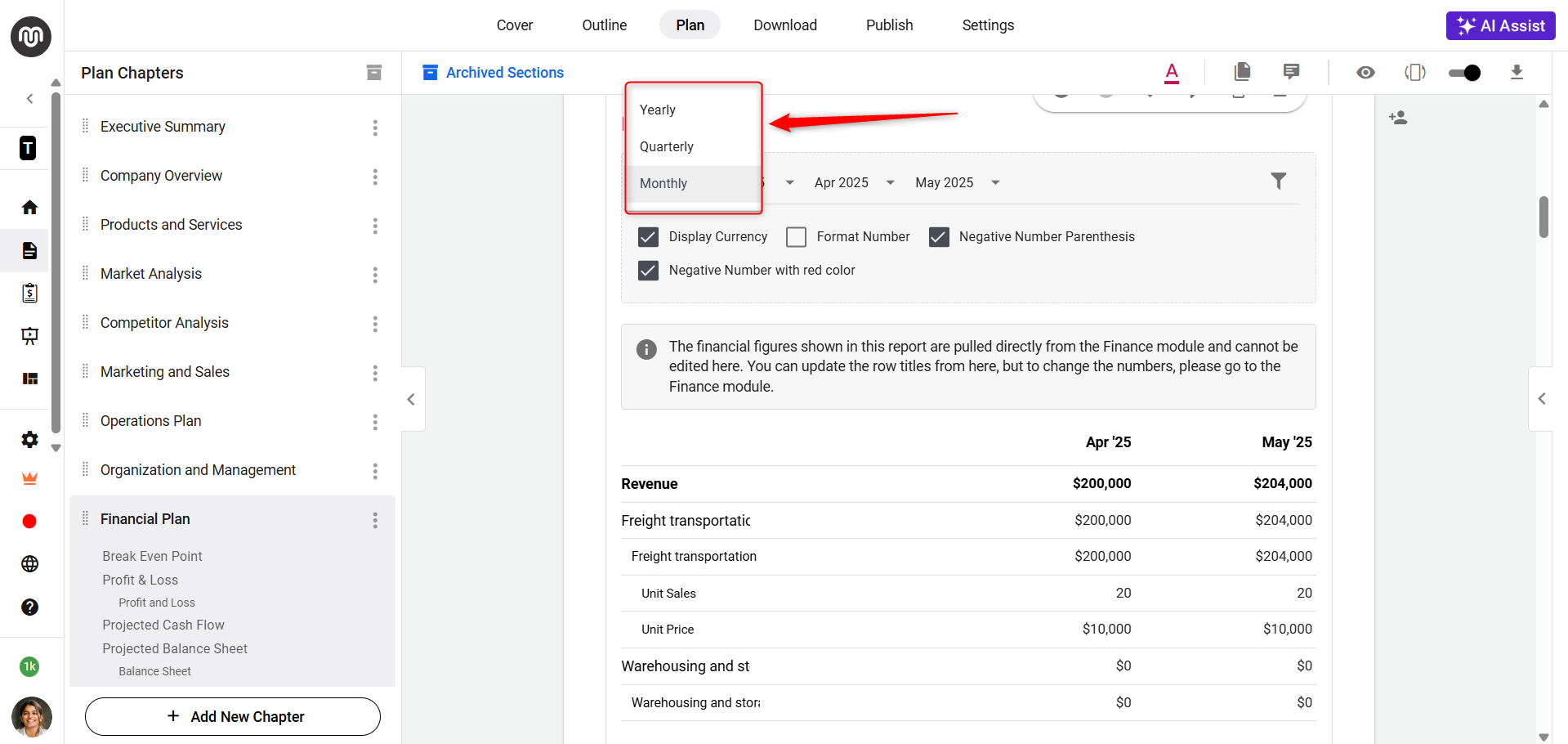Click the add collaborator person icon
Image resolution: width=1568 pixels, height=744 pixels.
click(1398, 118)
